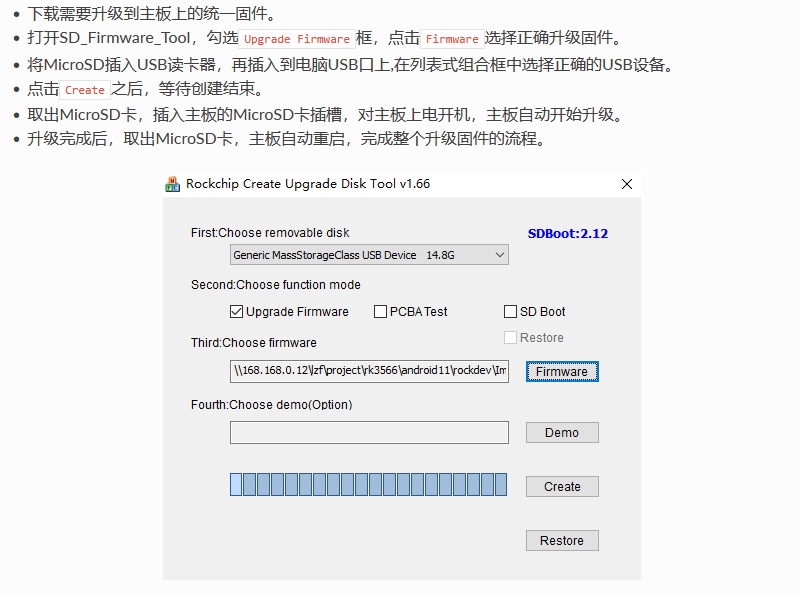The width and height of the screenshot is (800, 597).
Task: Click the Rockchip tool app icon
Action: click(172, 184)
